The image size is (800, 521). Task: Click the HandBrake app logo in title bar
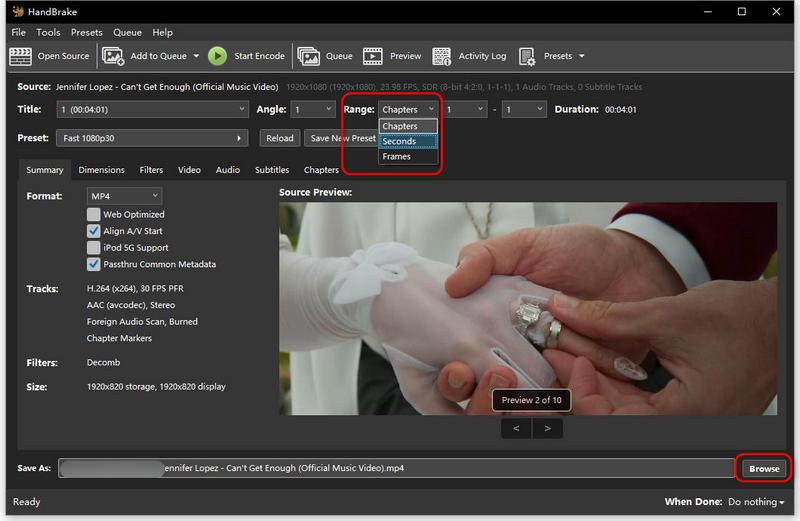click(16, 12)
